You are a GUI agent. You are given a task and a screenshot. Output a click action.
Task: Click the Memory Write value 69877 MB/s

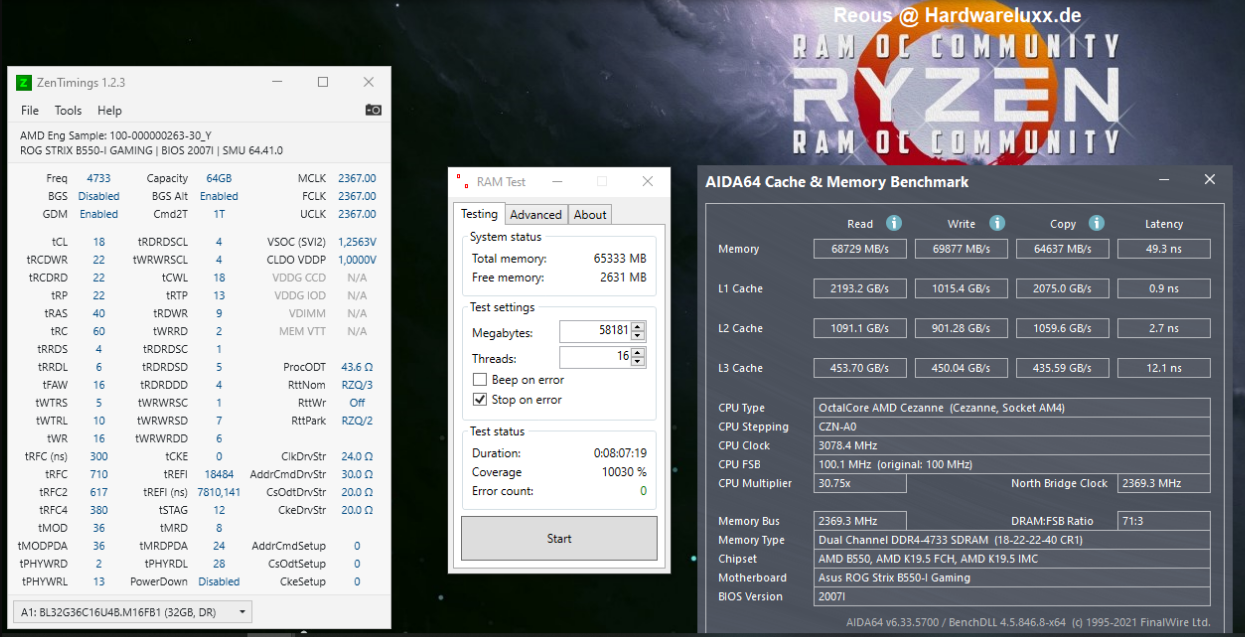(961, 249)
